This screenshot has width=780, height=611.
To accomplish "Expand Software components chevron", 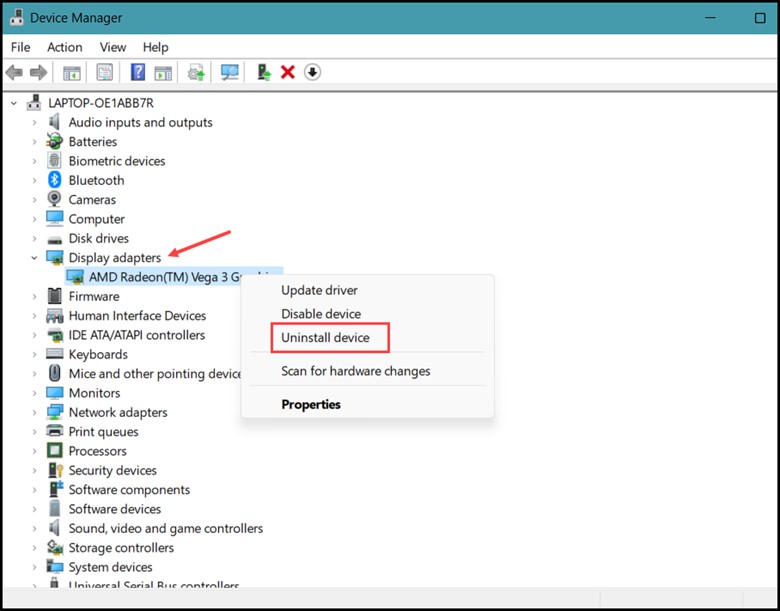I will click(34, 490).
